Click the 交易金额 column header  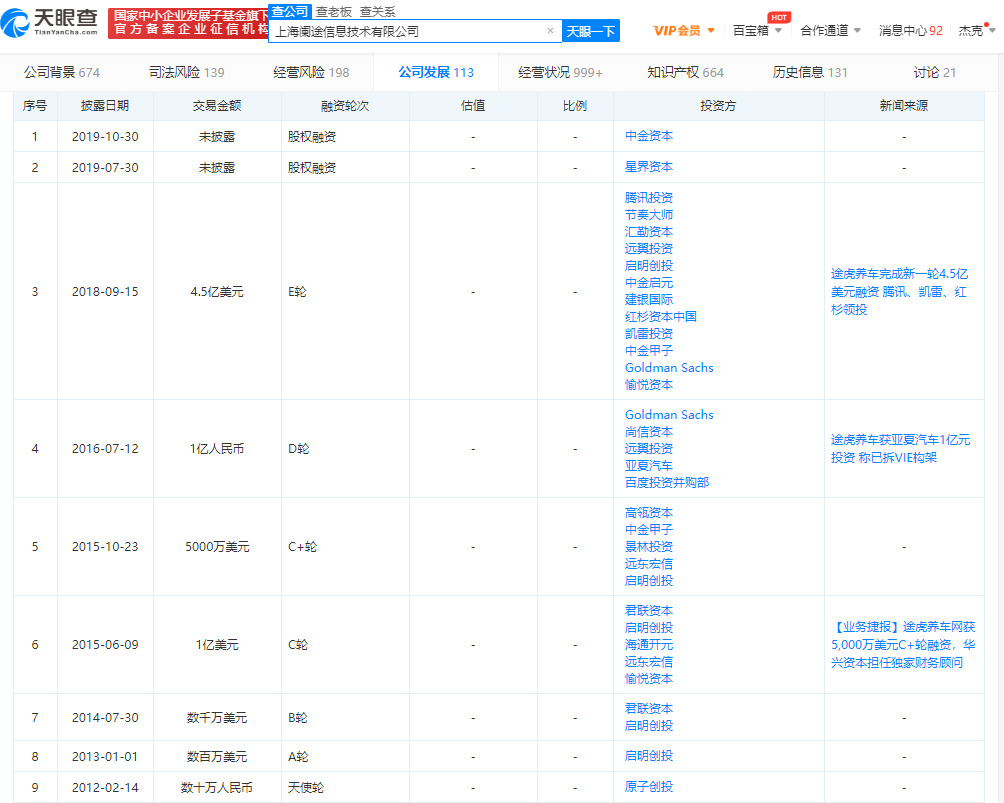pos(217,106)
